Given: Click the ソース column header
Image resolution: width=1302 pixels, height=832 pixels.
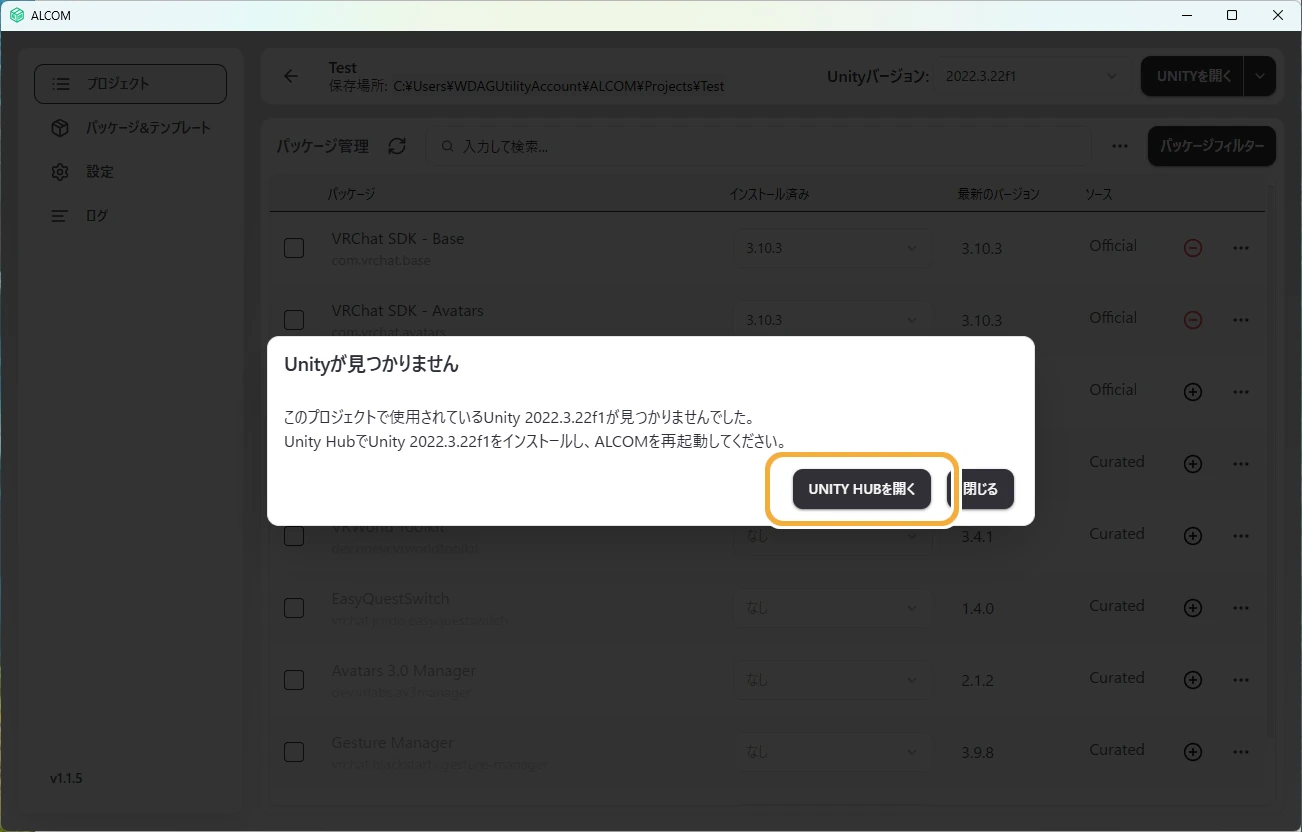Looking at the screenshot, I should tap(1098, 194).
